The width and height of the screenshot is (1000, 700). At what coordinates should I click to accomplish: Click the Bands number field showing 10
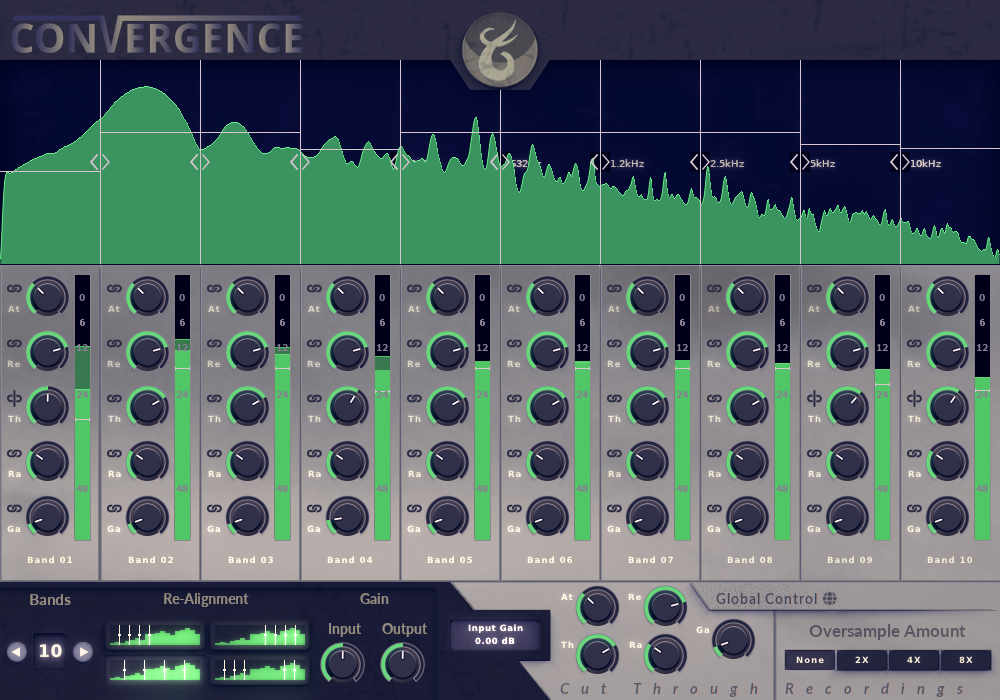50,652
